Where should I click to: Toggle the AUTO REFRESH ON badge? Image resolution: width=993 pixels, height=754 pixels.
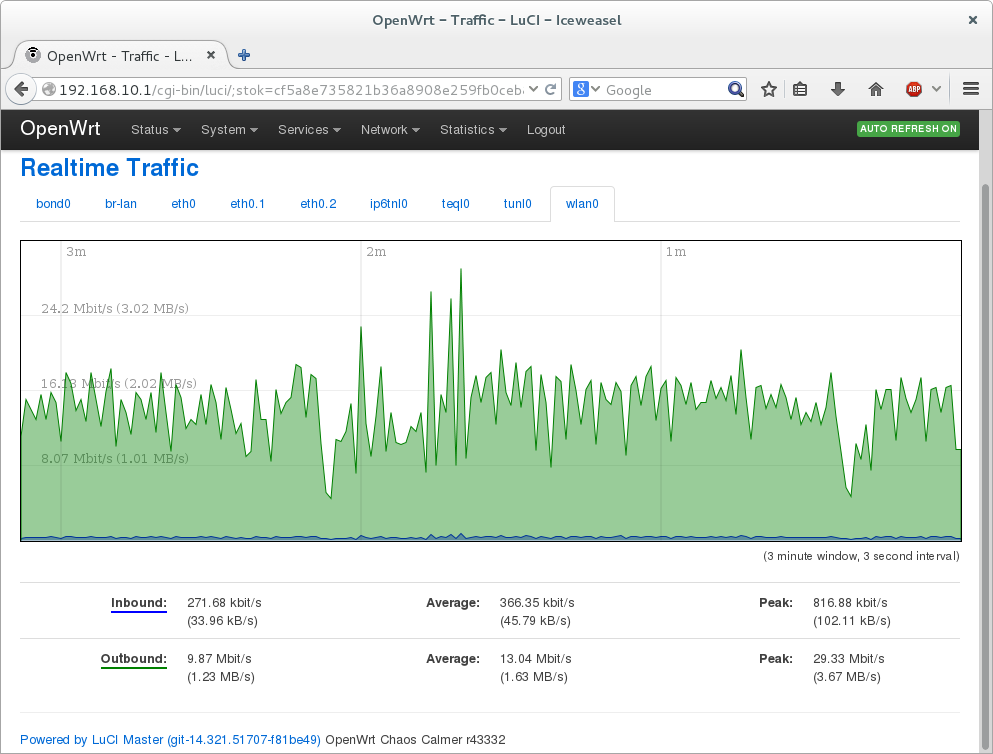point(908,129)
